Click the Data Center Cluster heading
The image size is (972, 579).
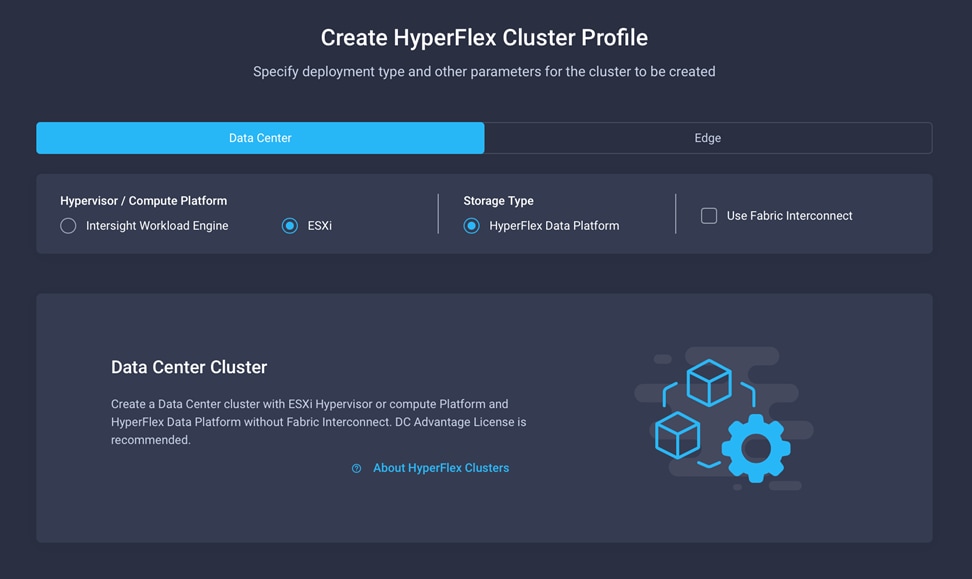[x=189, y=367]
